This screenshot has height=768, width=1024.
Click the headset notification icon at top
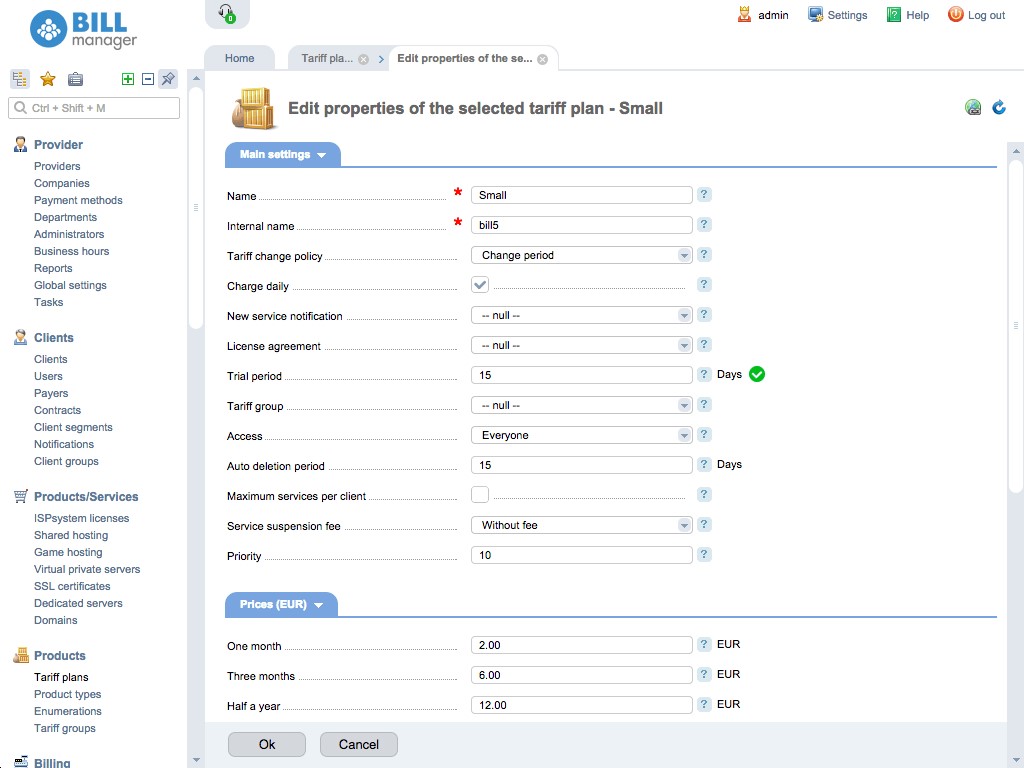[x=226, y=12]
